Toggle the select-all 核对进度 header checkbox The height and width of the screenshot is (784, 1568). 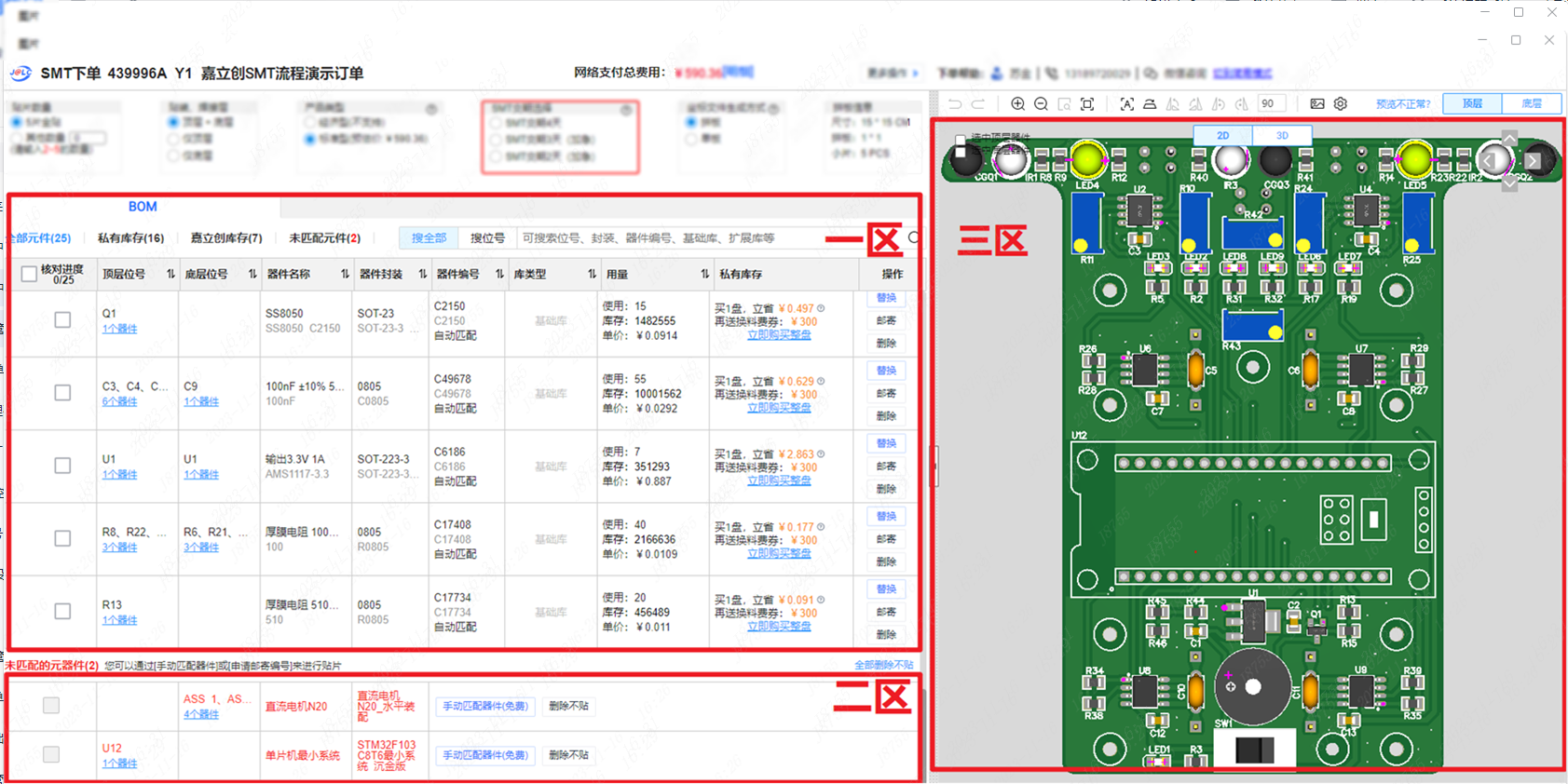pos(29,274)
